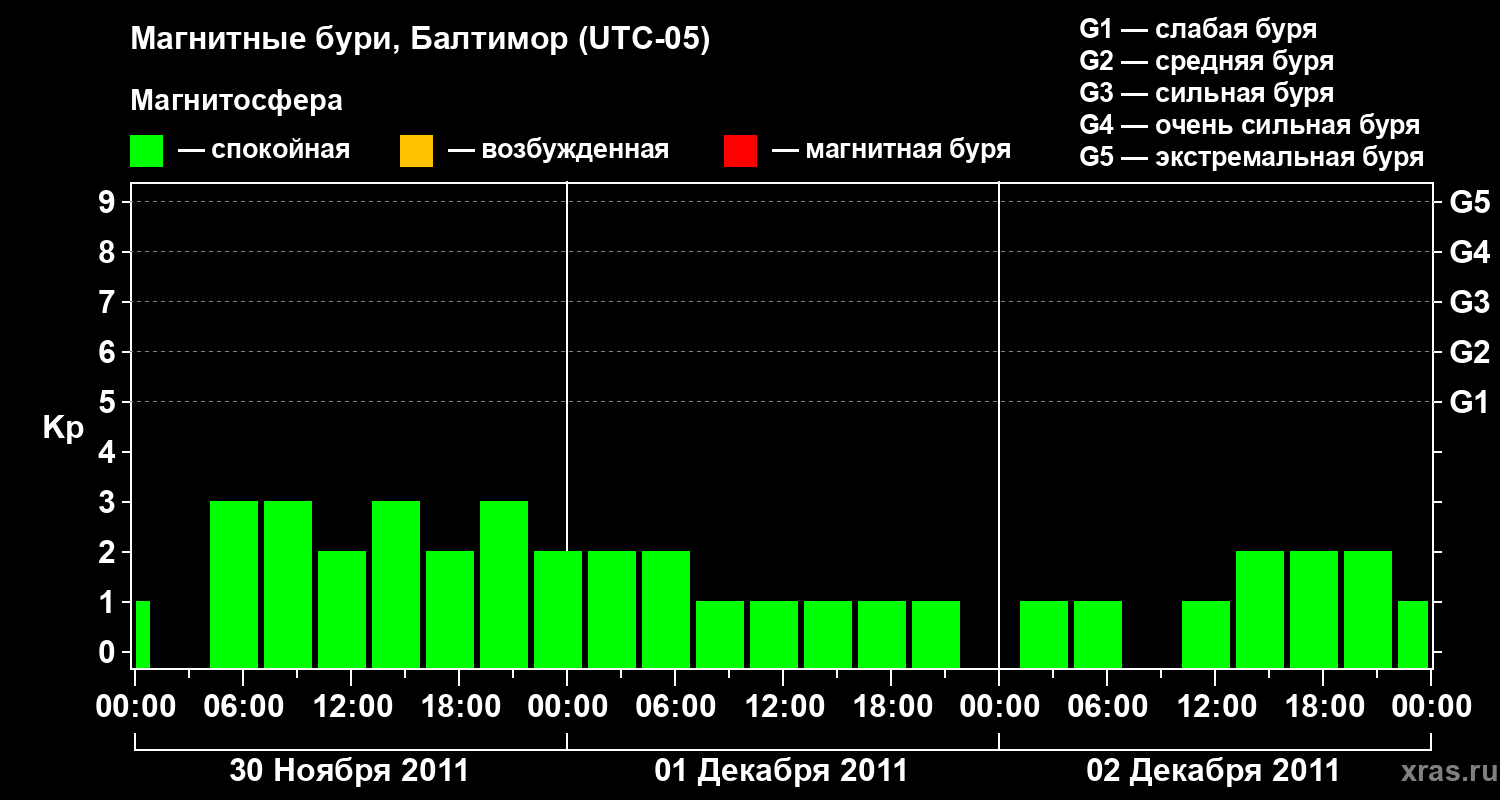Click the right-axis 'G4' level label

(x=1469, y=252)
